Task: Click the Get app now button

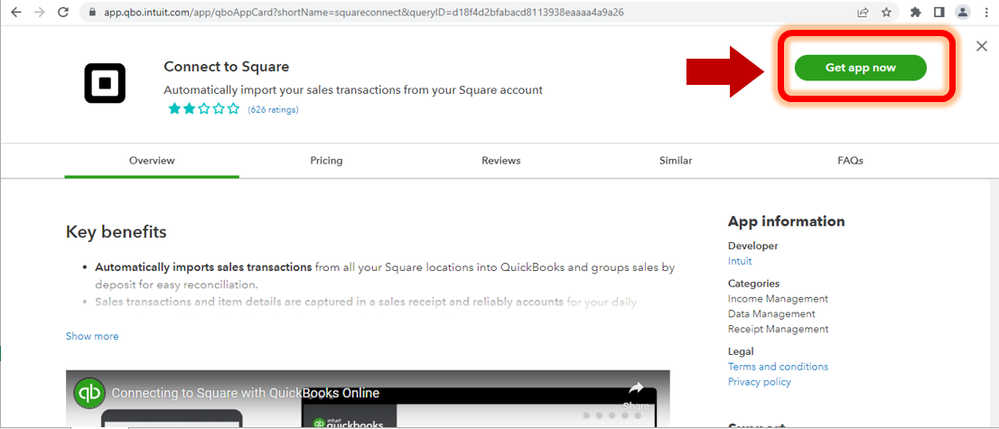Action: tap(860, 68)
